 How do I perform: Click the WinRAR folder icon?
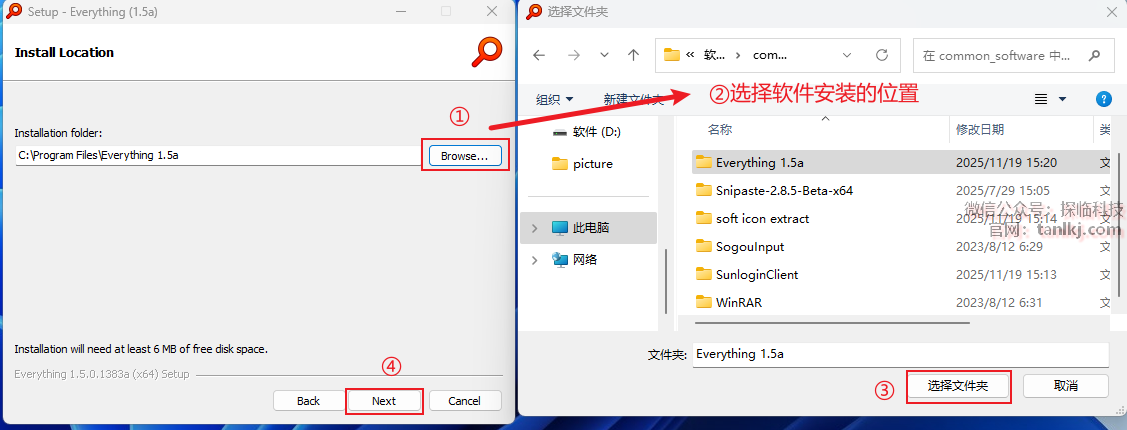click(x=704, y=302)
